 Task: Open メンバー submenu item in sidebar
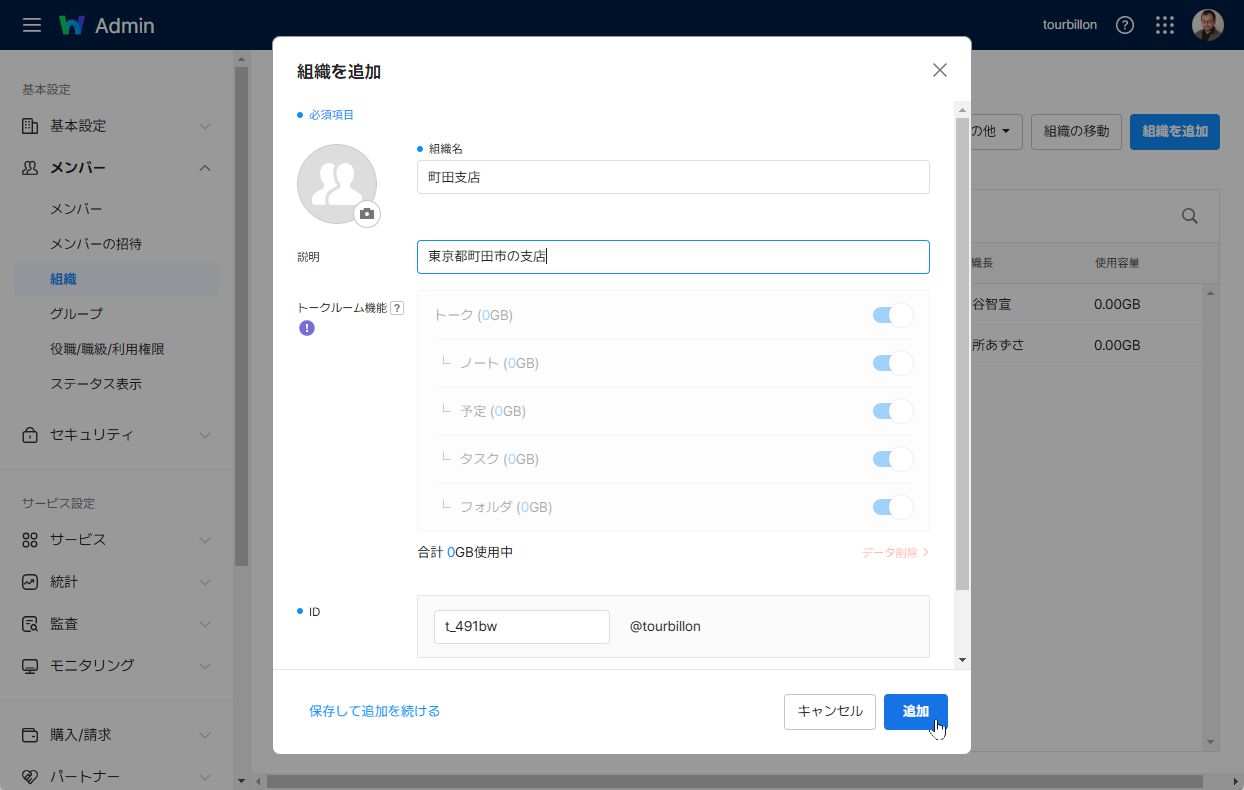click(76, 209)
